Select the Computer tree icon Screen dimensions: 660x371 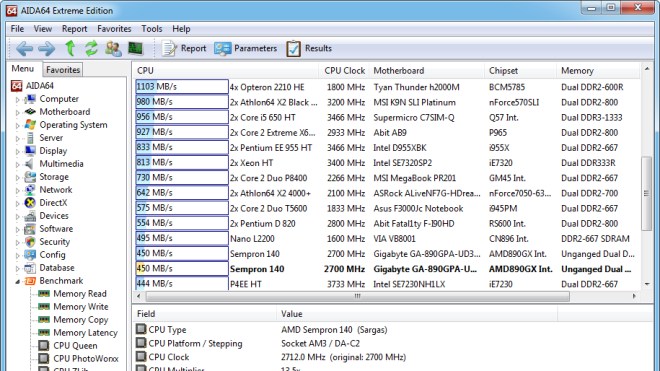[x=30, y=99]
